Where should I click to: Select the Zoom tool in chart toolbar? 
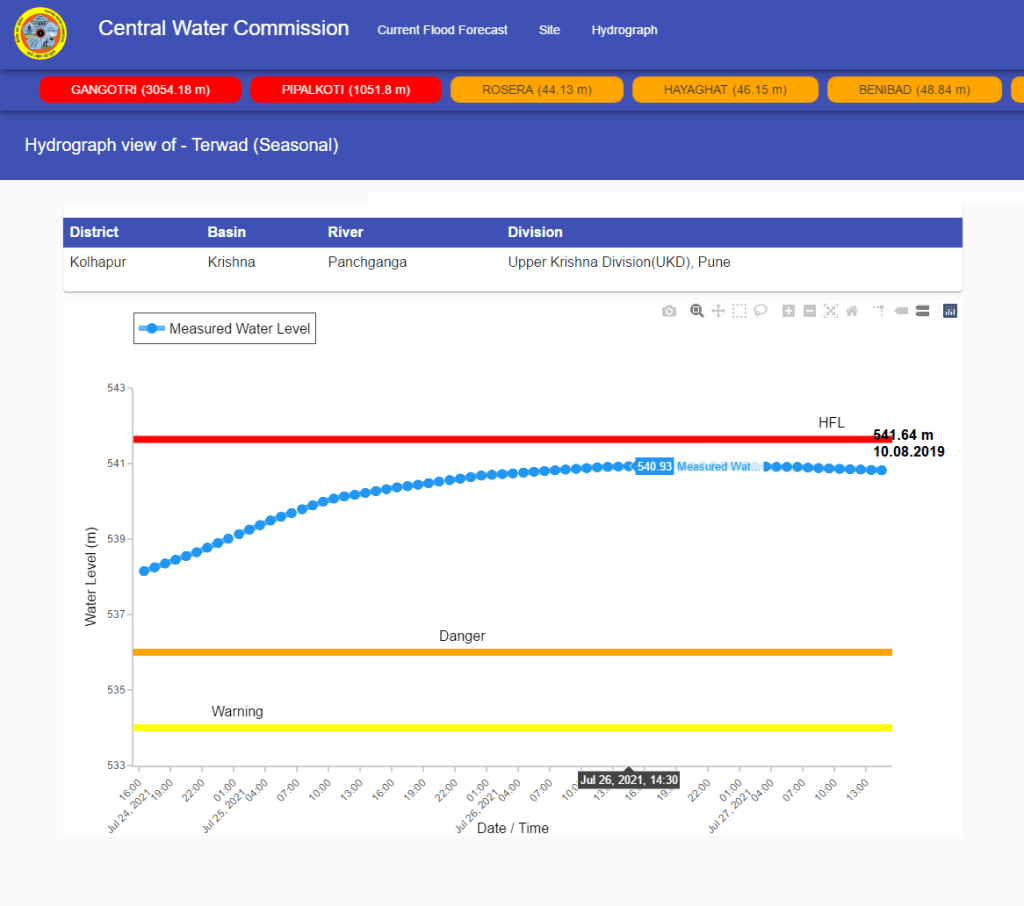pos(697,311)
